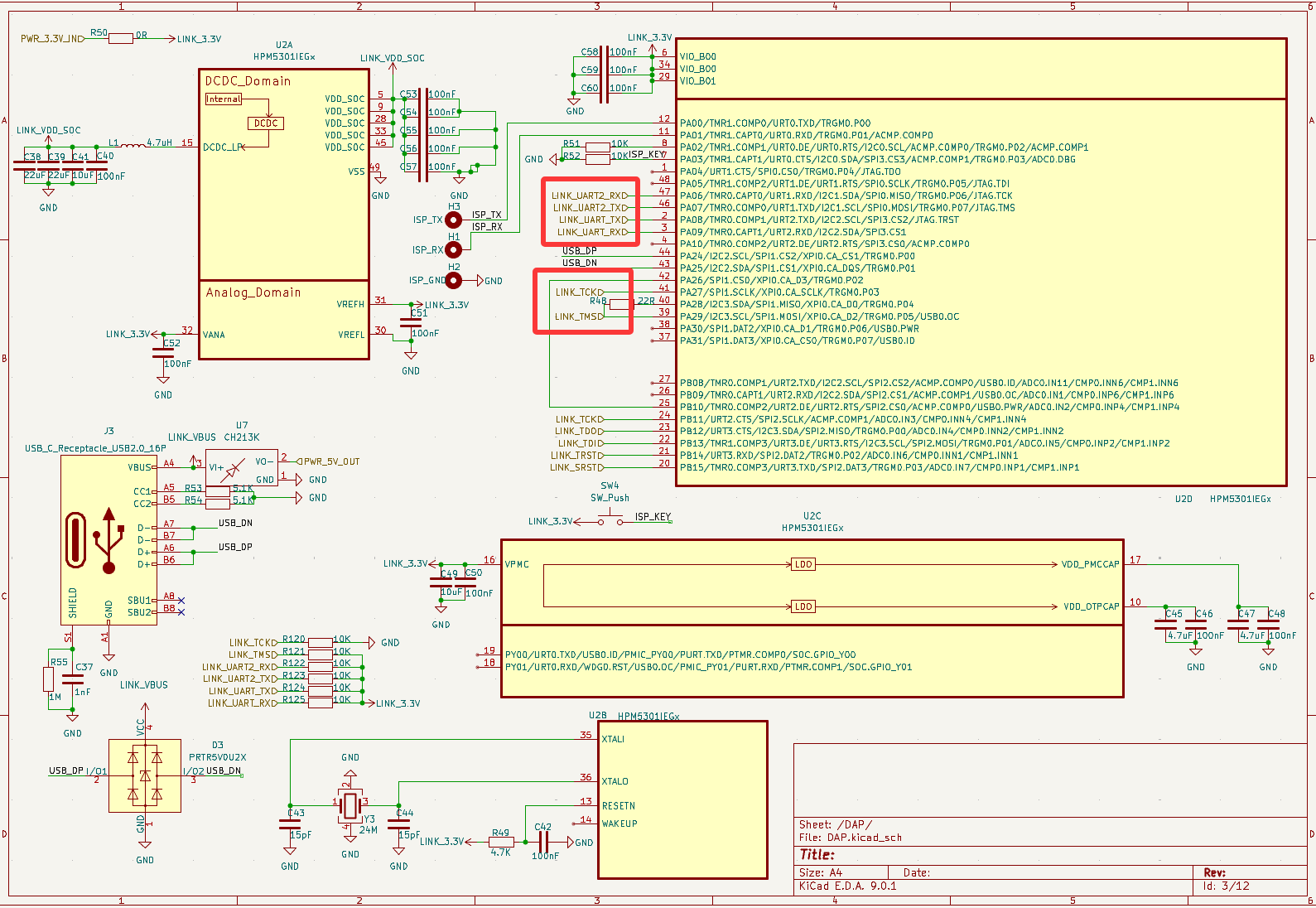Viewport: 1316px width, 908px height.
Task: Select the H3 ISP_TX test point
Action: coord(453,220)
